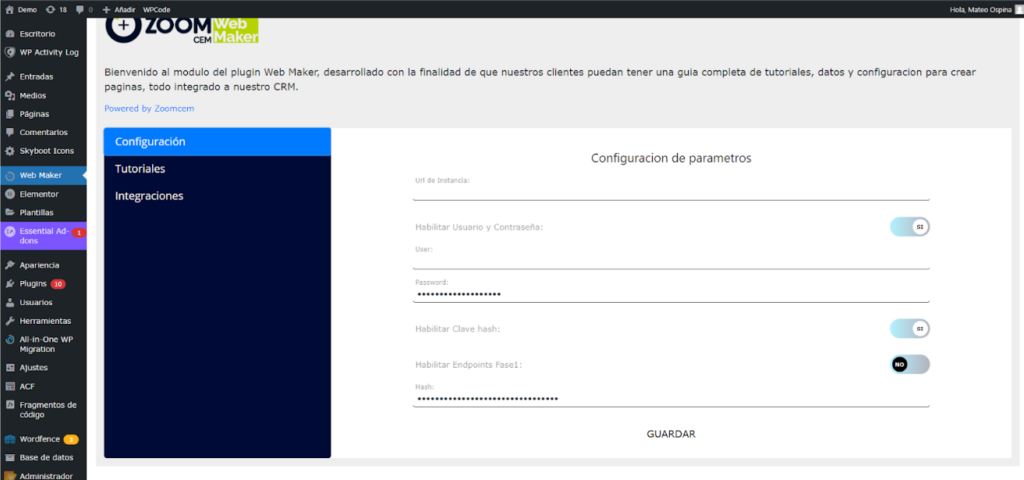Viewport: 1024px width, 480px height.
Task: Enable the Habilitar Endpoints Fase1 switch
Action: [909, 365]
